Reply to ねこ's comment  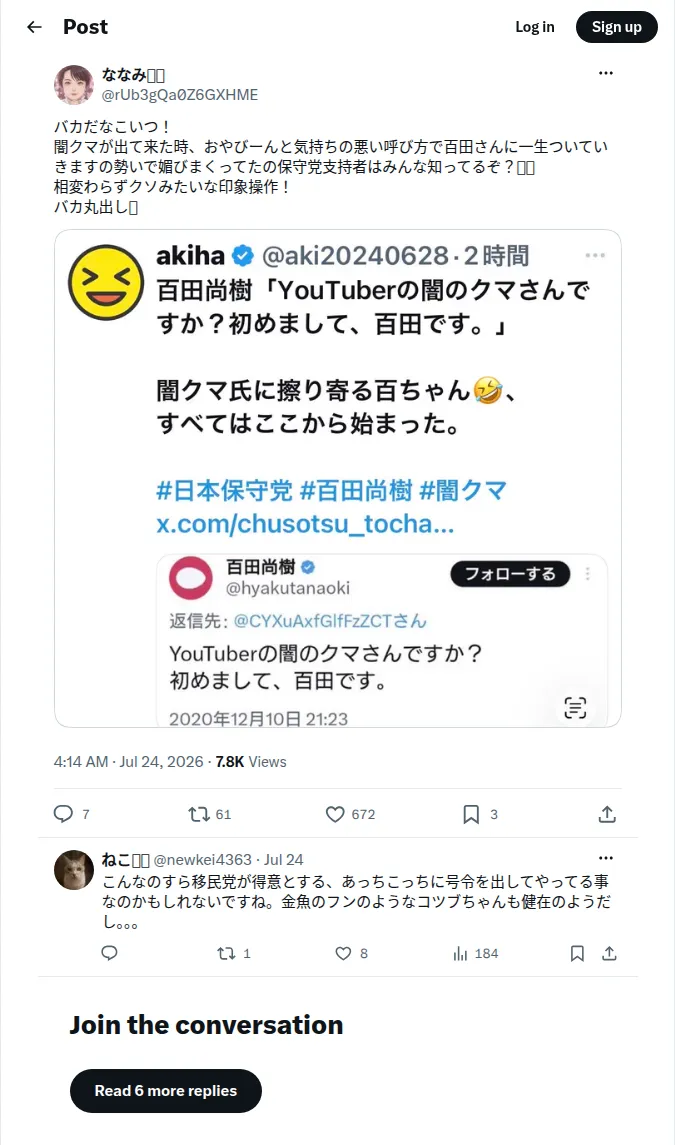109,953
